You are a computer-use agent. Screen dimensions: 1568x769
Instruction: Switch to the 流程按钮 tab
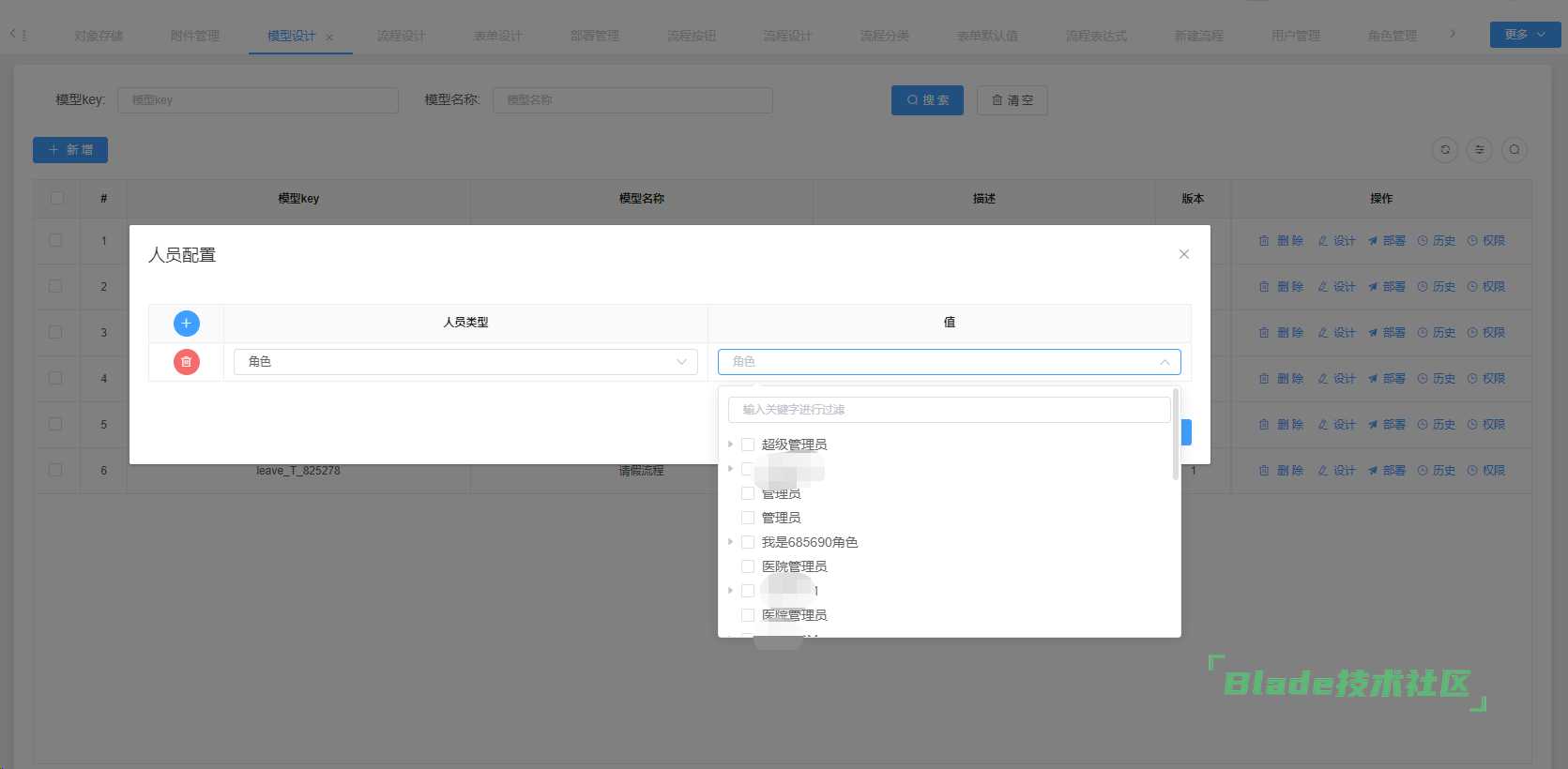(692, 36)
